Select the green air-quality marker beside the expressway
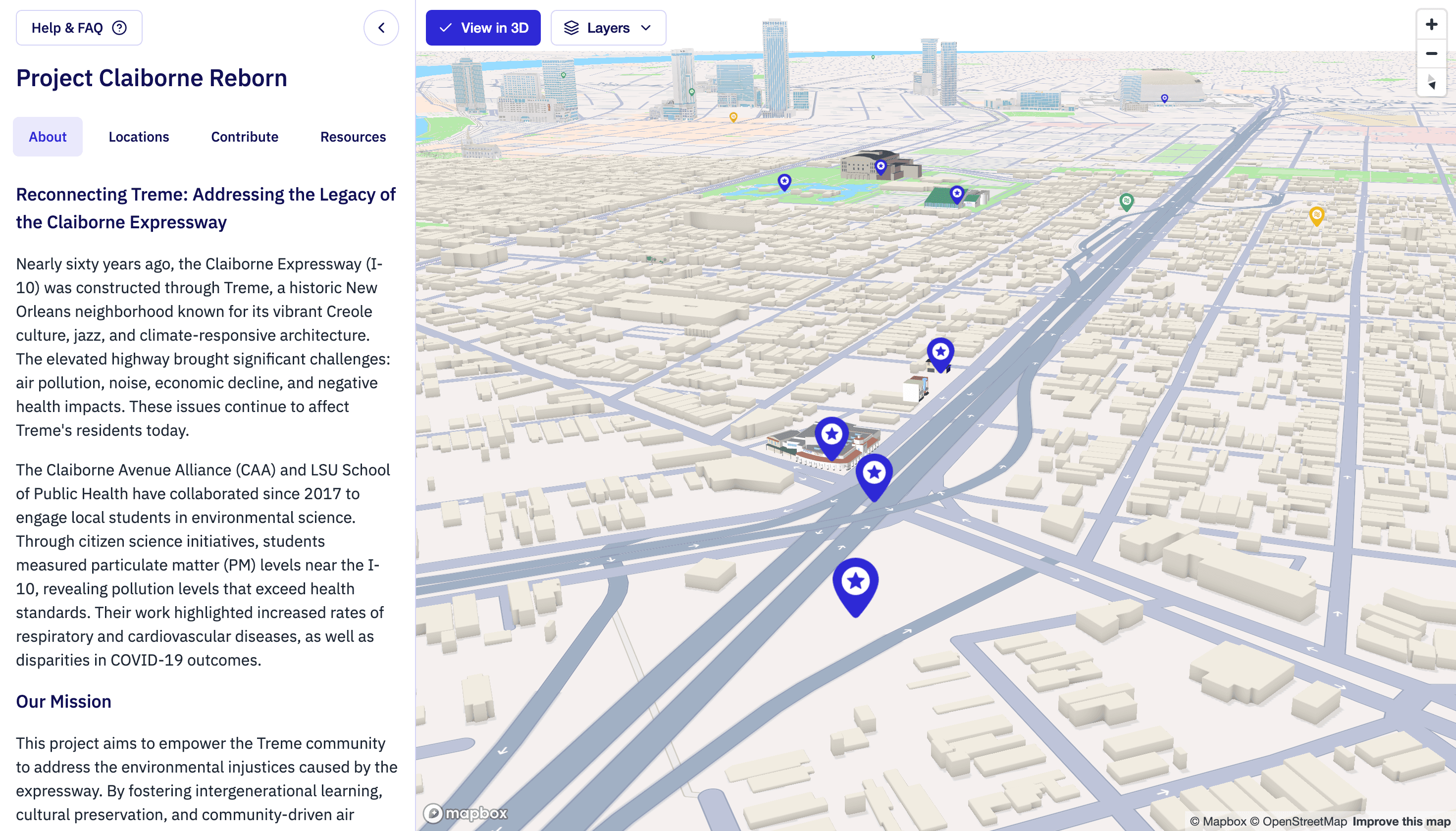Image resolution: width=1456 pixels, height=831 pixels. [x=1126, y=202]
